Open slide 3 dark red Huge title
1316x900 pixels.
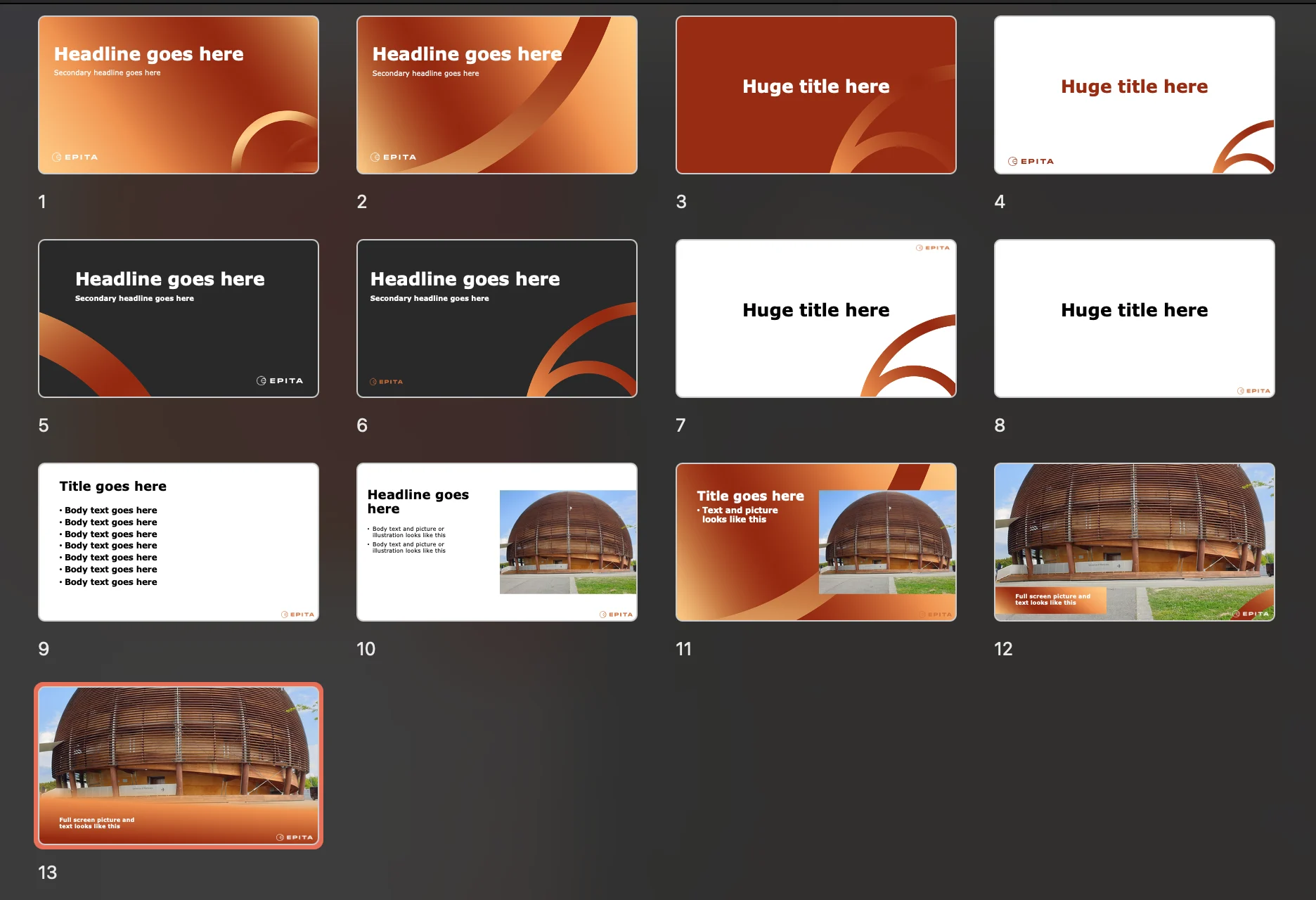(816, 95)
